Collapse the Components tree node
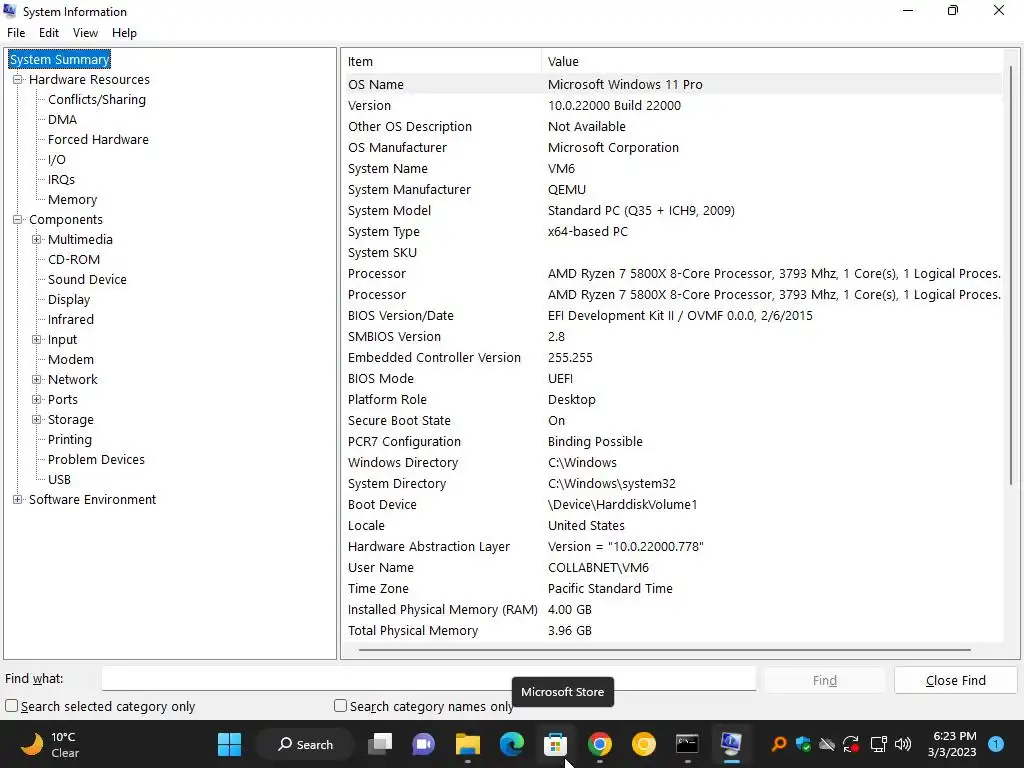This screenshot has width=1024, height=768. pyautogui.click(x=18, y=219)
